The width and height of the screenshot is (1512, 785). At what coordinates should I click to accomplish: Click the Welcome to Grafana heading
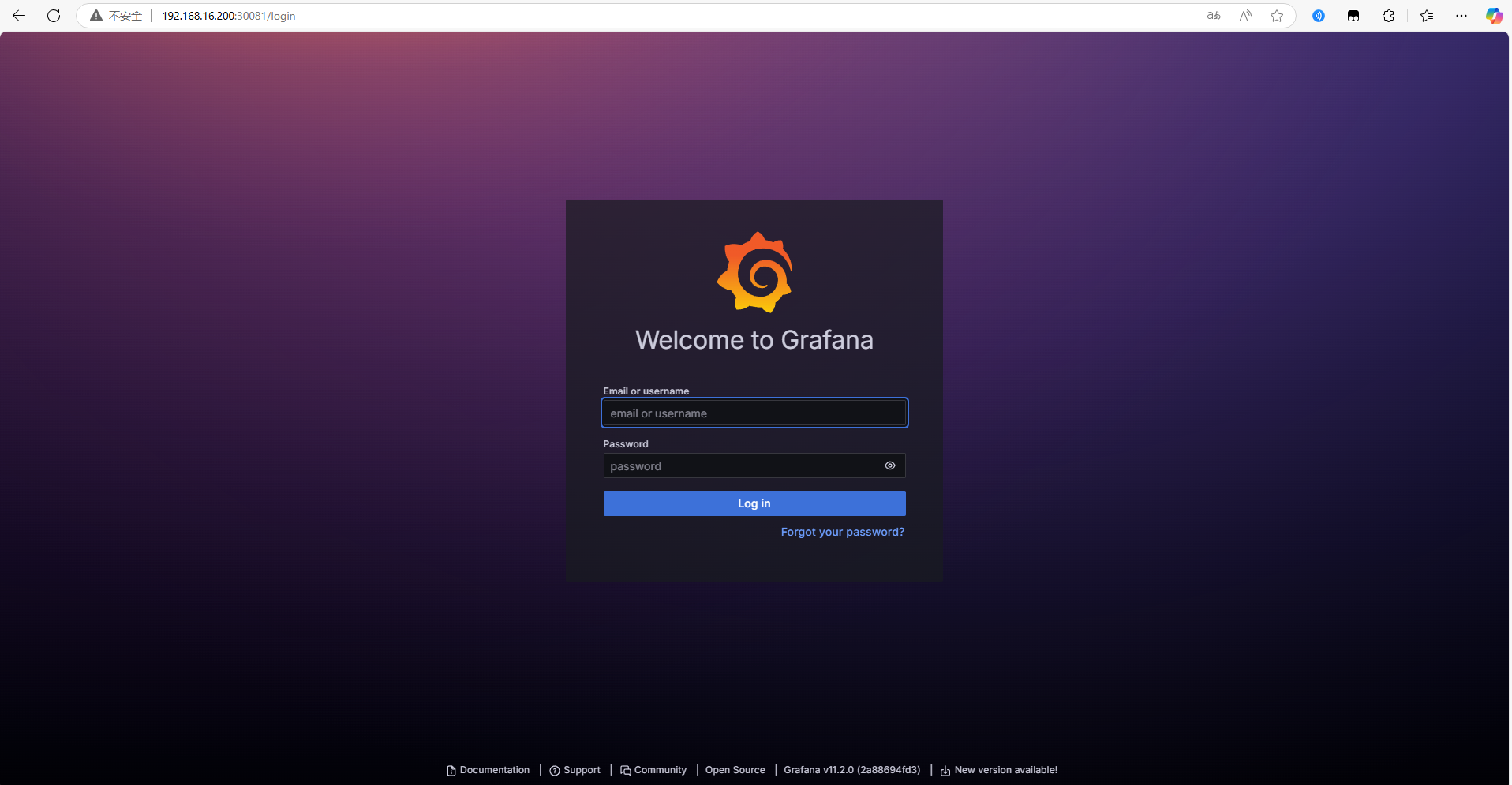(754, 340)
